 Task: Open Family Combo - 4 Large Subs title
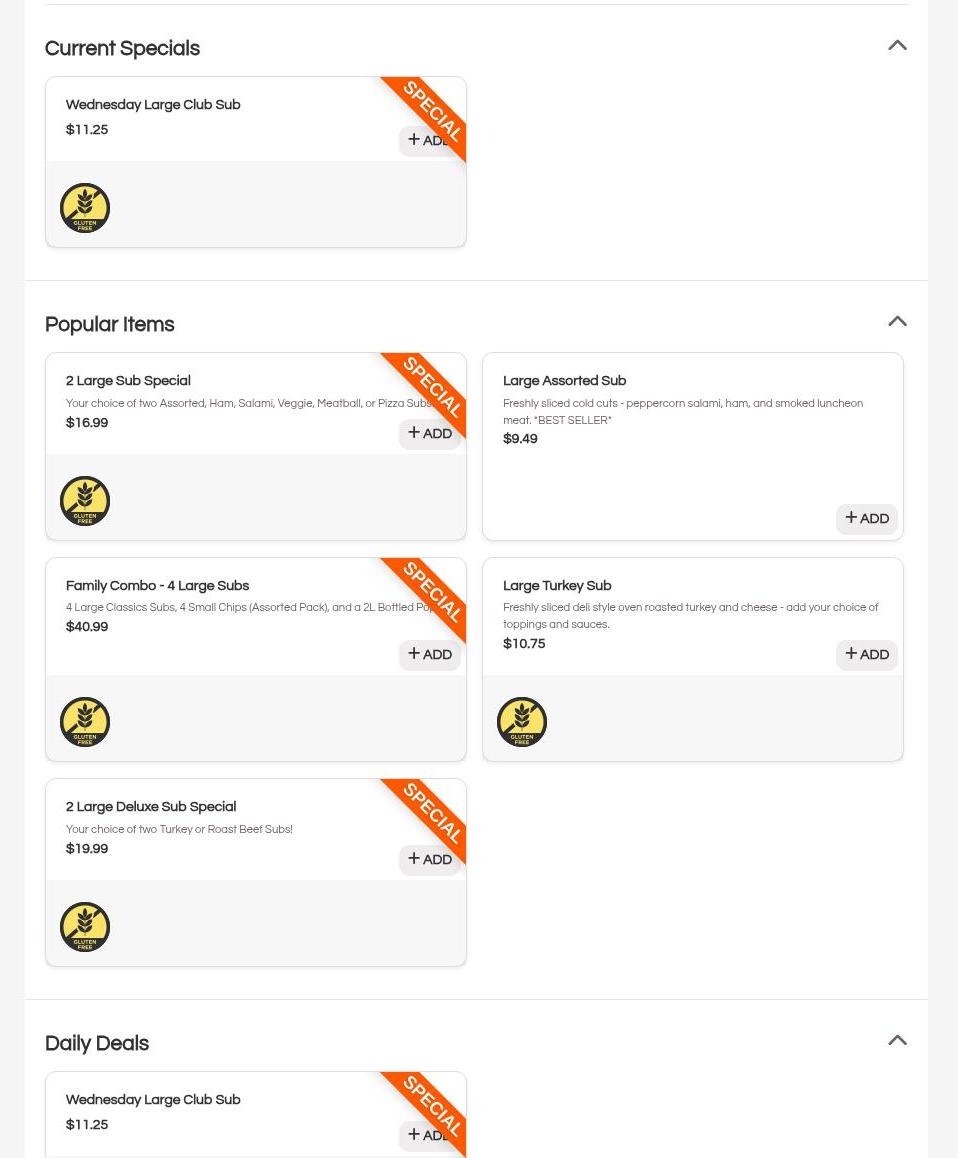pyautogui.click(x=157, y=586)
